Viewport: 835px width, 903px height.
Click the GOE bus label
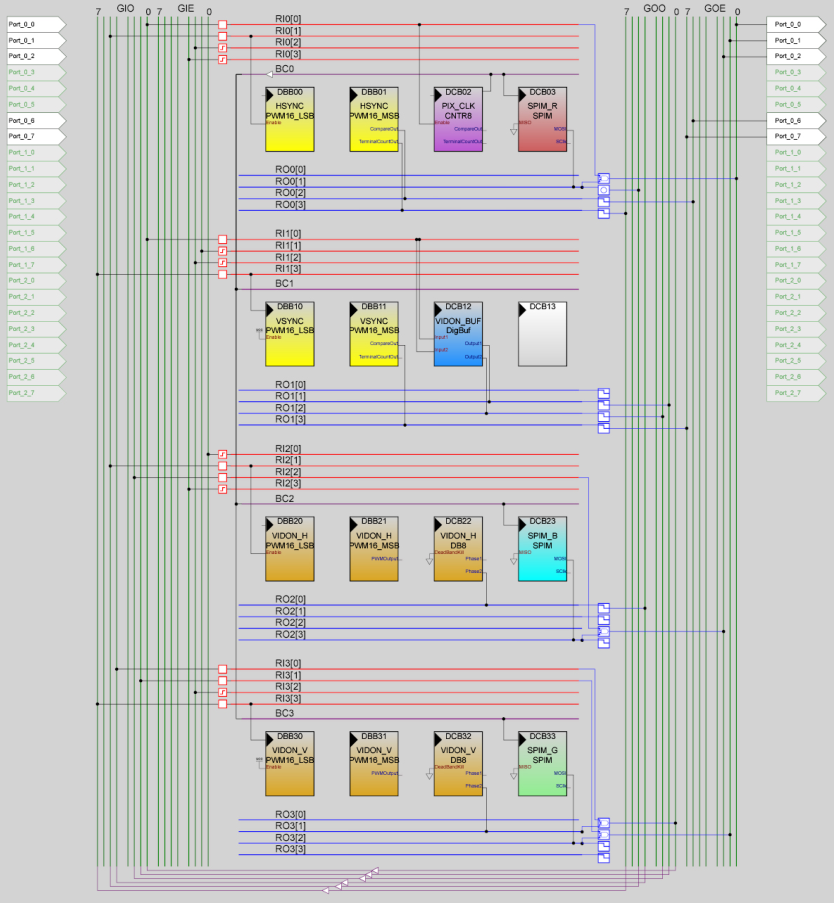715,9
